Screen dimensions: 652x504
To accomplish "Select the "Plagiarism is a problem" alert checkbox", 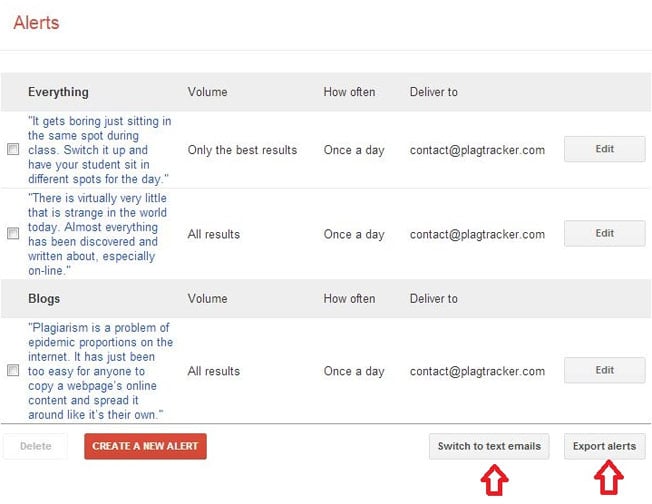I will click(13, 370).
